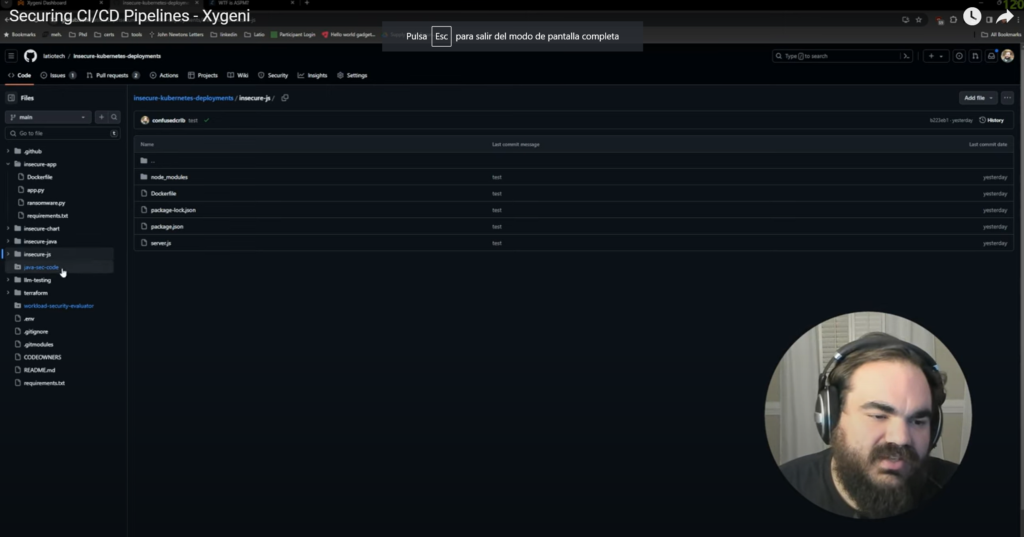Copy the insecure-js path to clipboard
The height and width of the screenshot is (537, 1024).
tap(285, 98)
